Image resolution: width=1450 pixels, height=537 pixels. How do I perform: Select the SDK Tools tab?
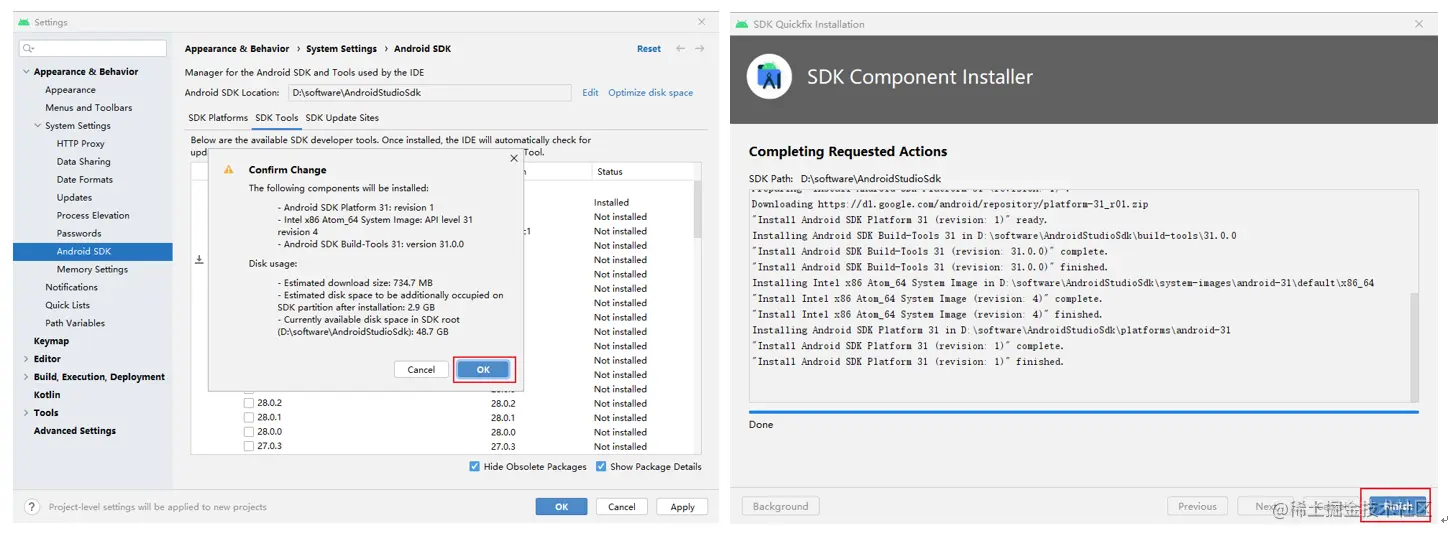pyautogui.click(x=277, y=118)
